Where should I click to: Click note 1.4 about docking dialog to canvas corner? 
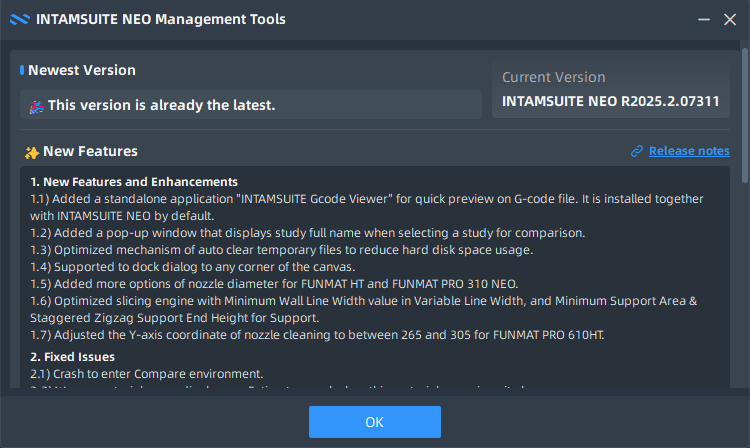(193, 267)
